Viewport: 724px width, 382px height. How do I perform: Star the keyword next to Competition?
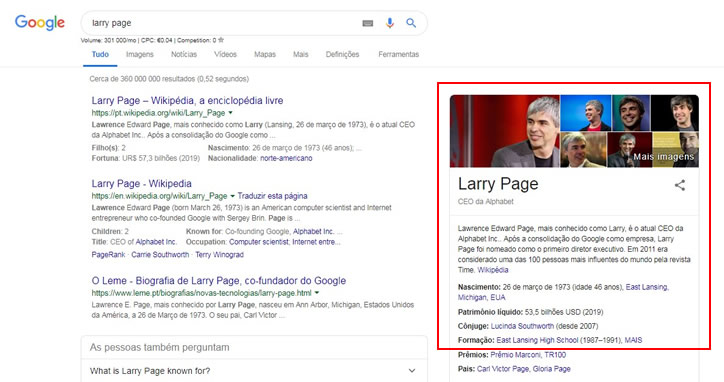pyautogui.click(x=221, y=40)
